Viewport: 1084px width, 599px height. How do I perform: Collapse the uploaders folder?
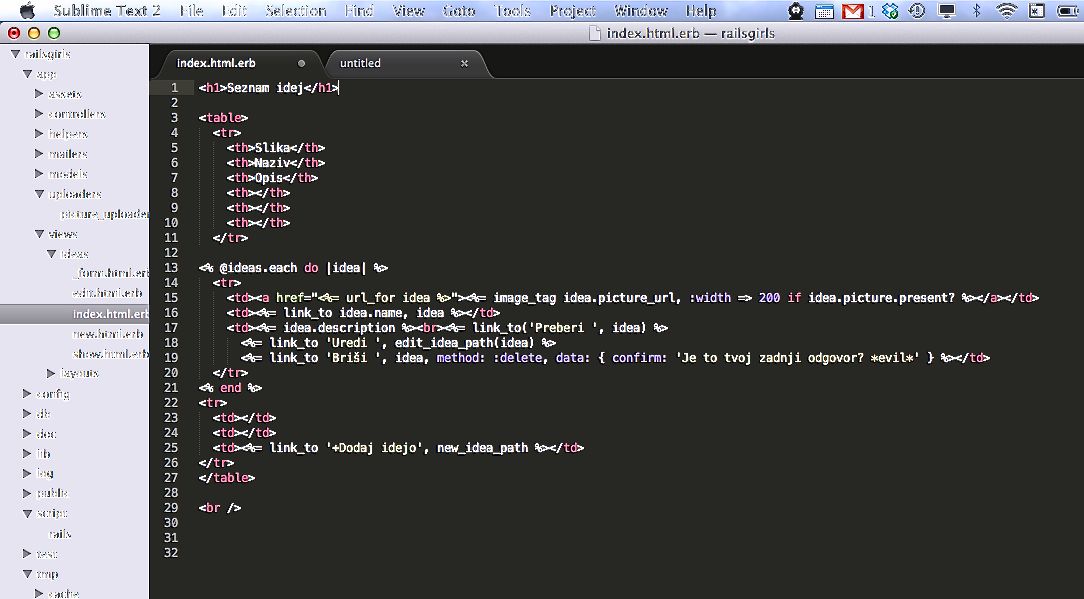coord(39,194)
